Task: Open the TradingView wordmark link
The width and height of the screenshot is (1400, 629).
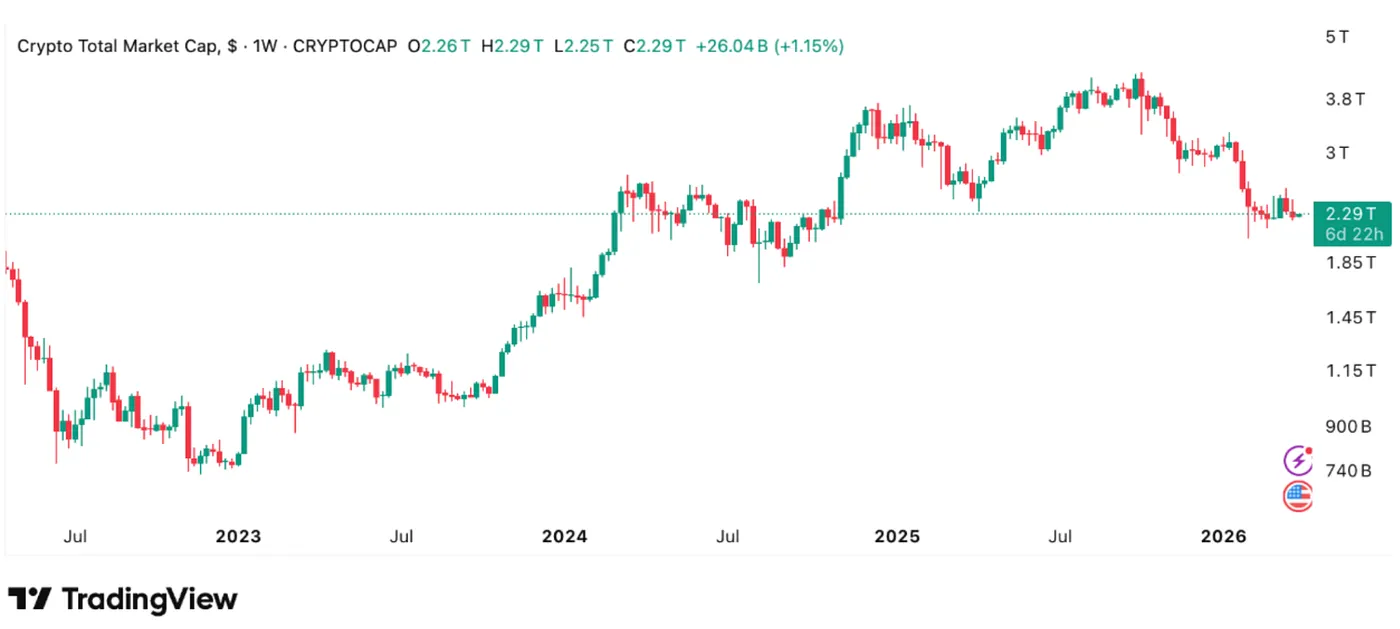Action: 150,599
